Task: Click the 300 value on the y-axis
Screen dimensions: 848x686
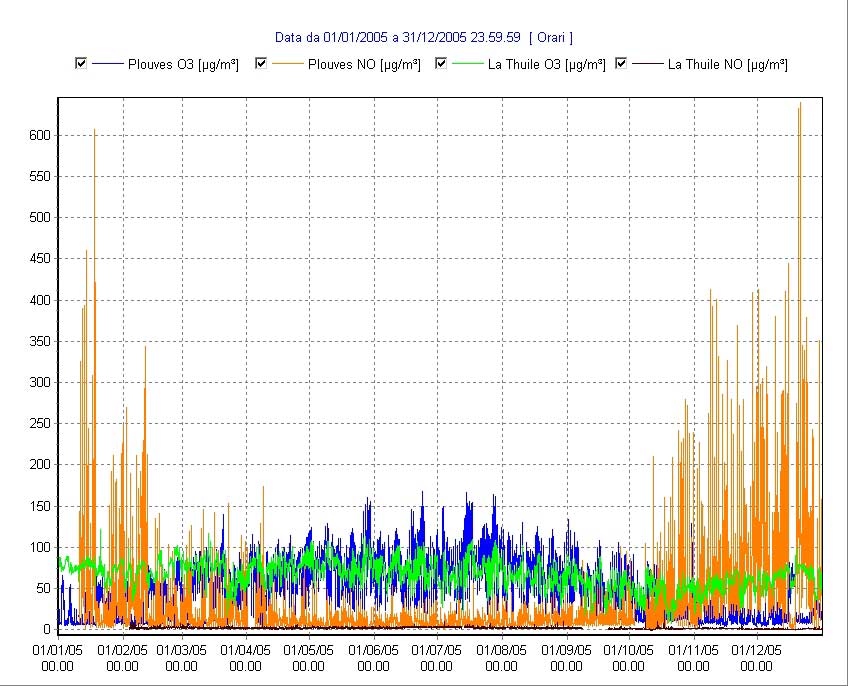Action: (39, 382)
